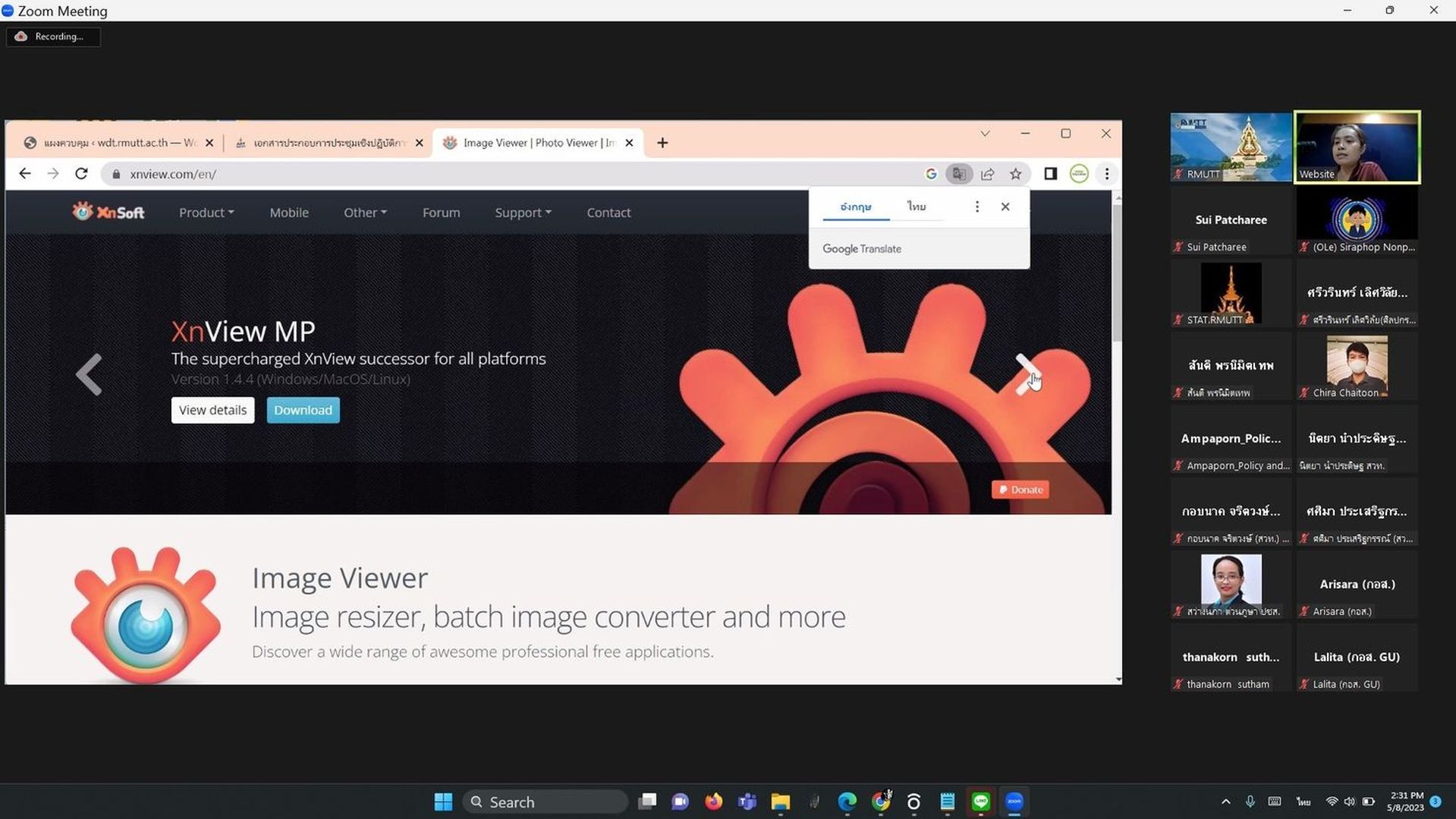The height and width of the screenshot is (819, 1456).
Task: Expand the Product dropdown menu
Action: click(x=206, y=213)
